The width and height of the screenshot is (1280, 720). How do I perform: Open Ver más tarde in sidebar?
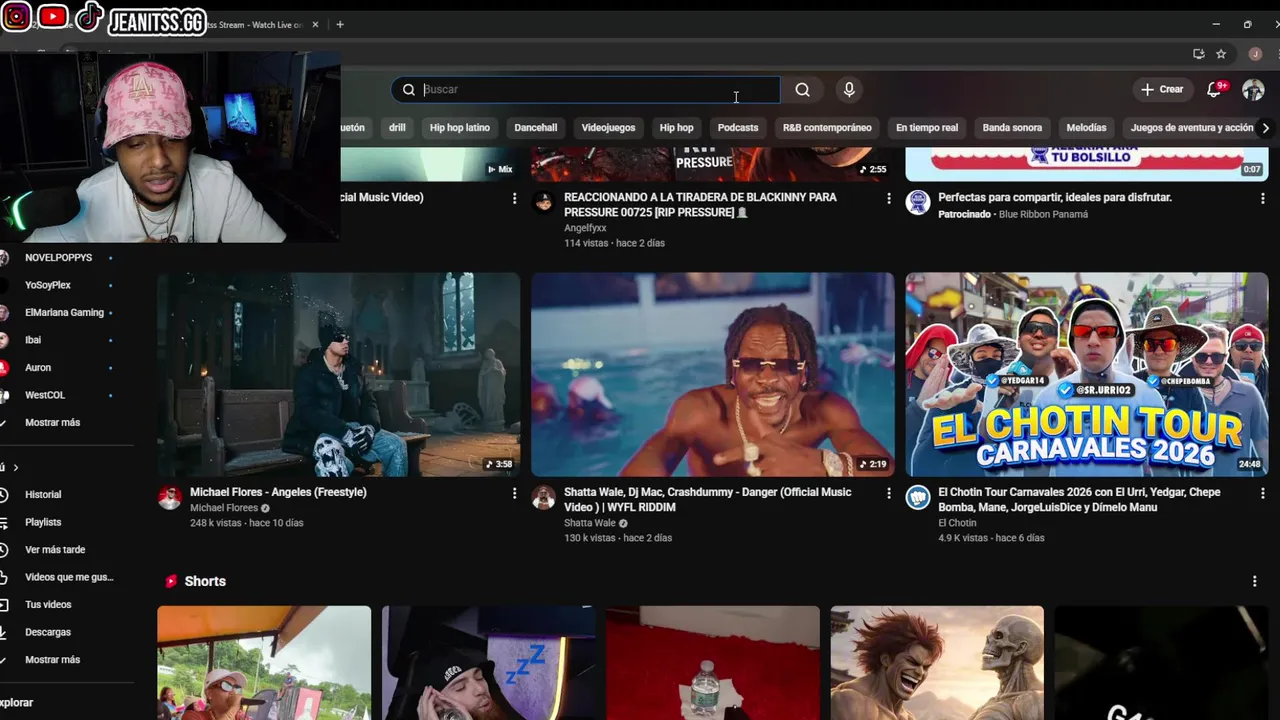pos(55,550)
